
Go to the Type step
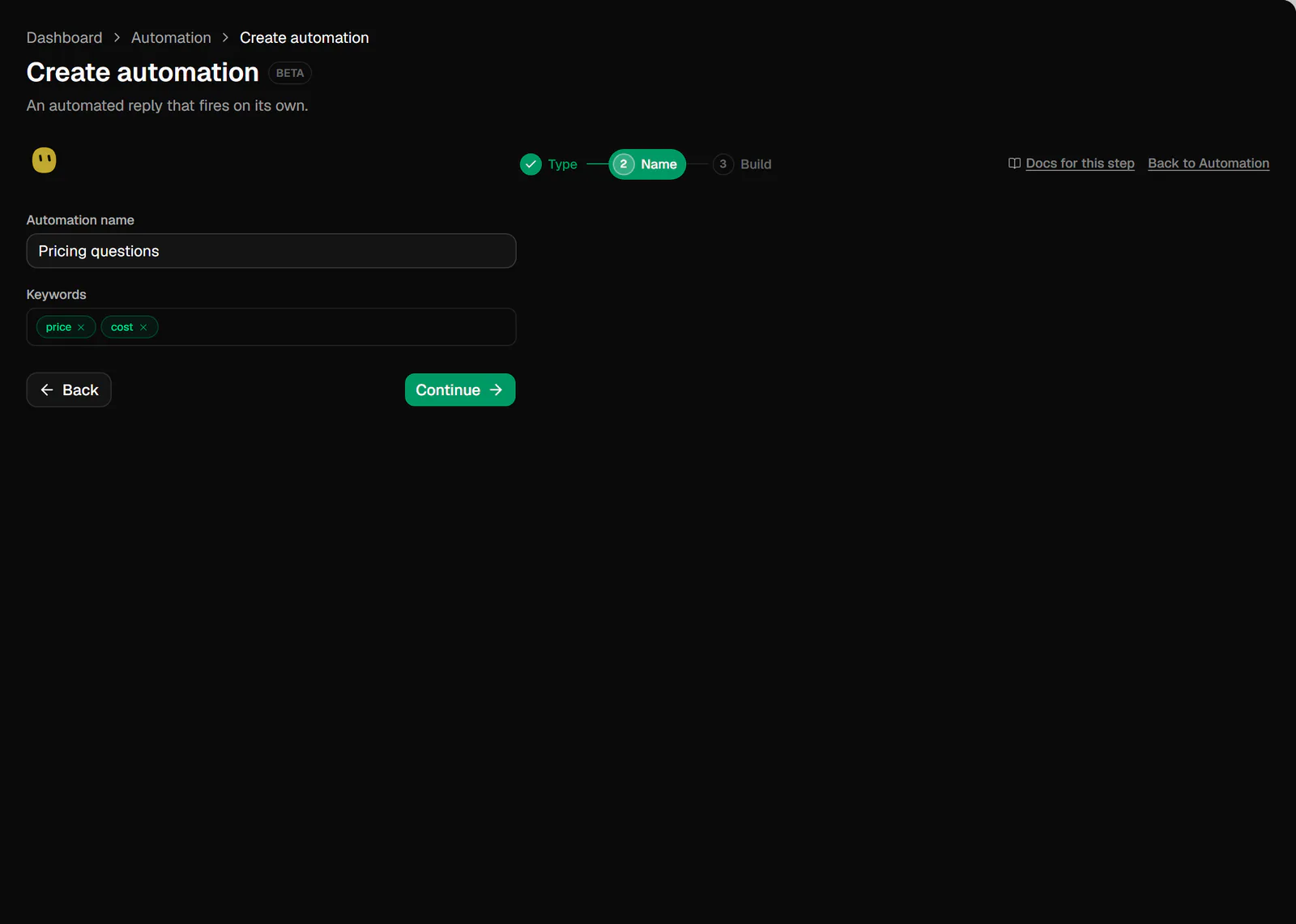[549, 164]
